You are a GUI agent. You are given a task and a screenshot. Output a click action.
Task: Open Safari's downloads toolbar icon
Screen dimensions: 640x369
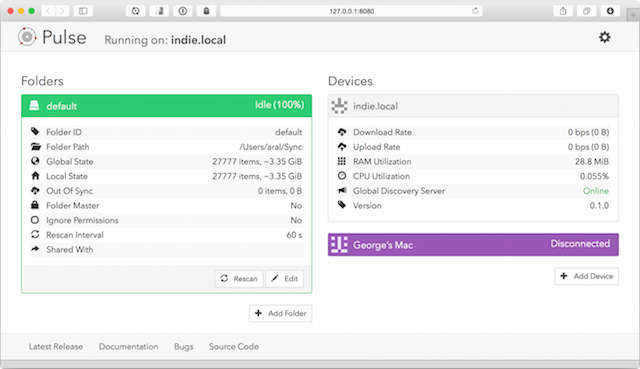[610, 11]
